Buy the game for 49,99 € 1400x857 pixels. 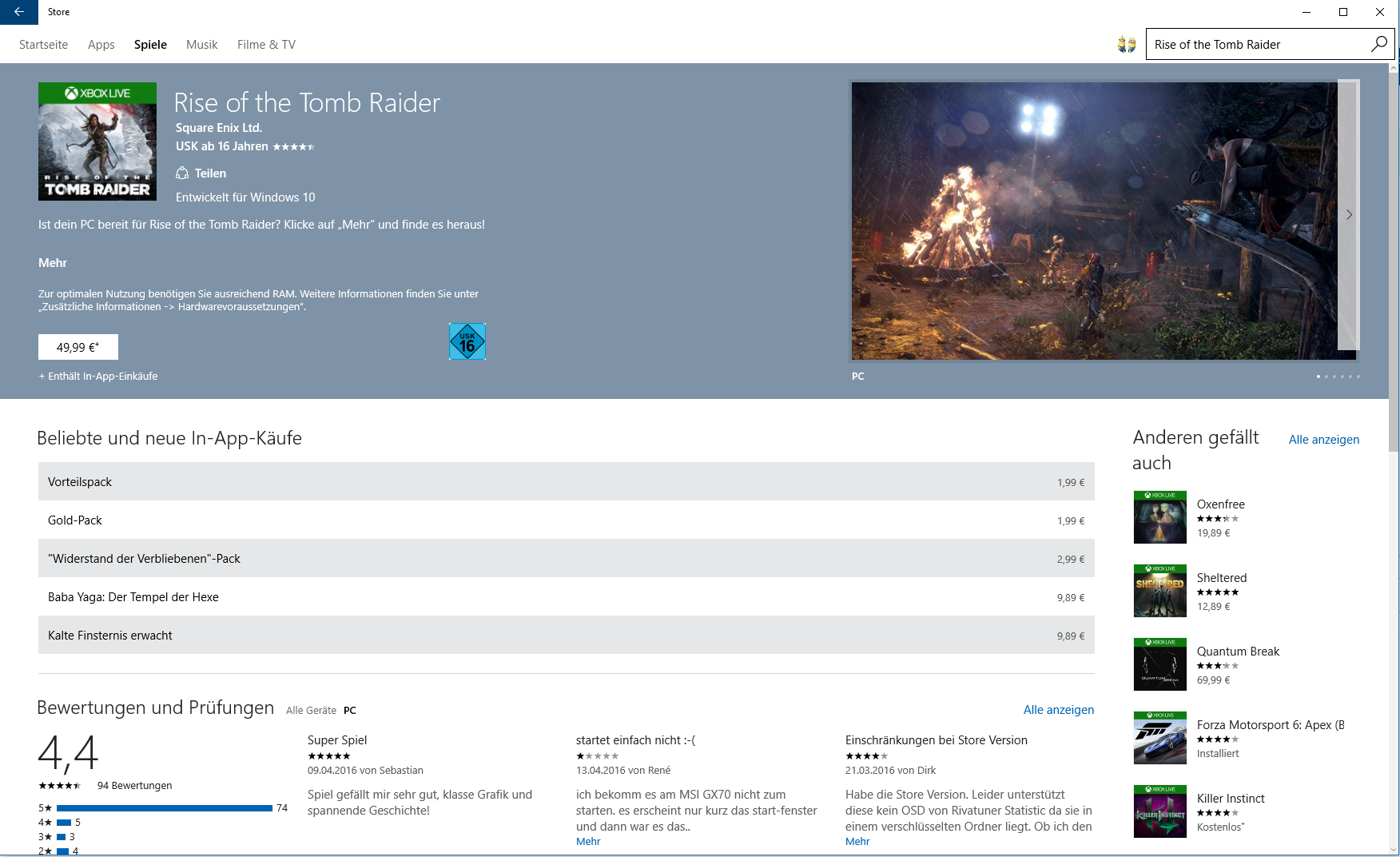point(78,347)
